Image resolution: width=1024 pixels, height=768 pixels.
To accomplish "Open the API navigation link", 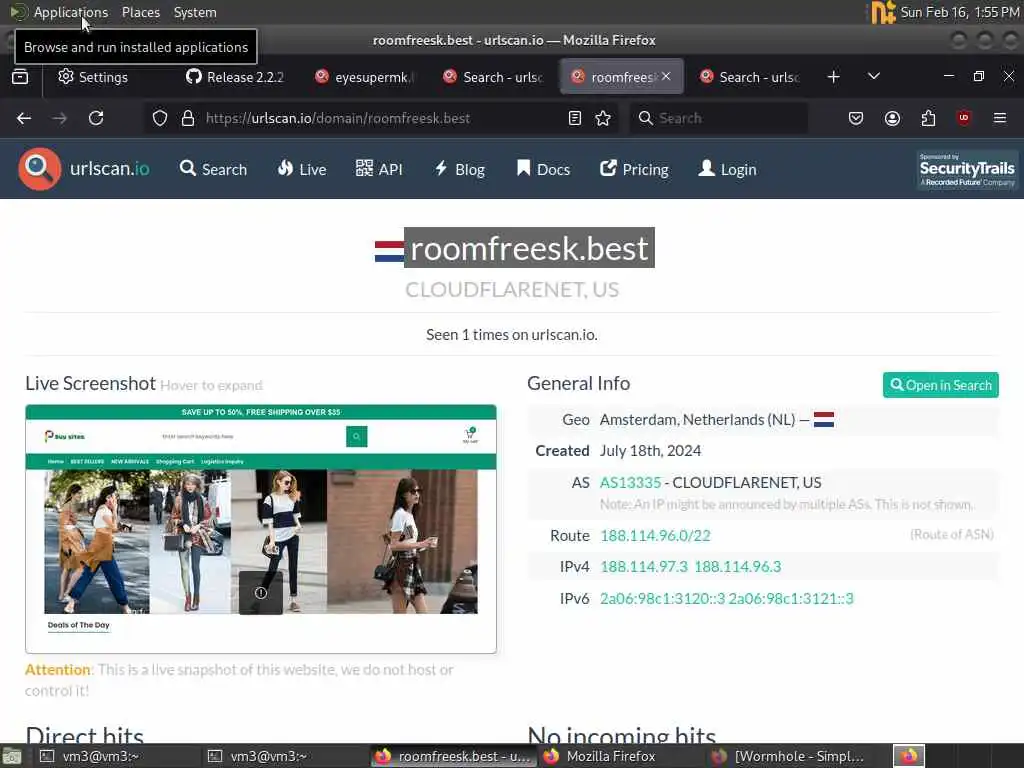I will [x=379, y=169].
